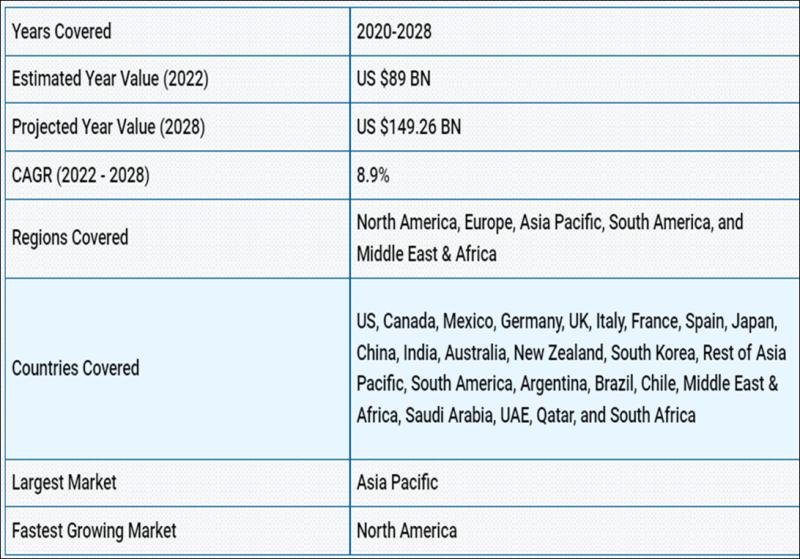
Task: Click the 'Regions Covered' row label
Action: coord(69,237)
